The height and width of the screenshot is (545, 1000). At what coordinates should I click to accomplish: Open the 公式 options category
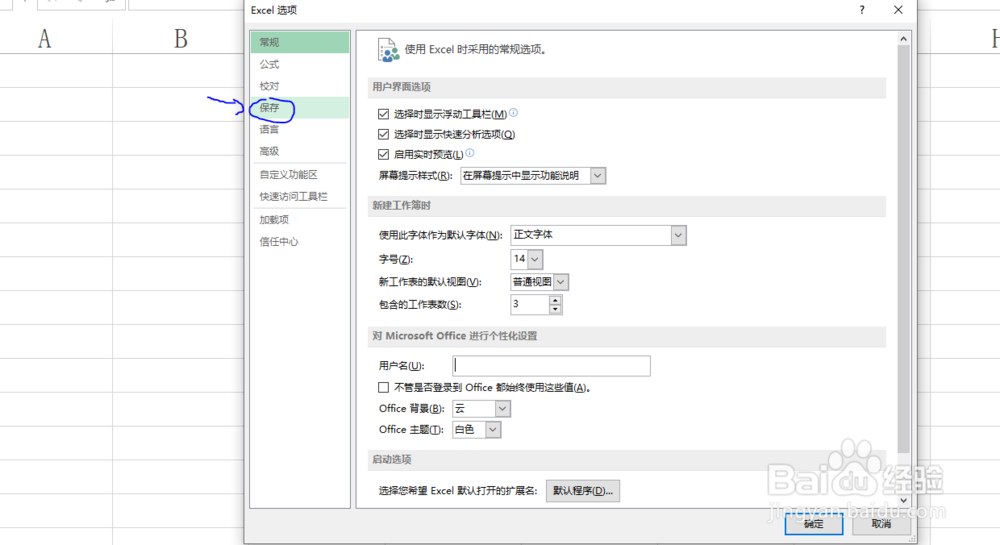click(x=299, y=64)
